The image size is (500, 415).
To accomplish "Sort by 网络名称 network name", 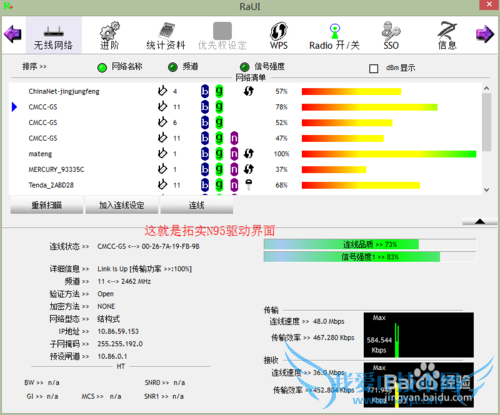I will [120, 67].
